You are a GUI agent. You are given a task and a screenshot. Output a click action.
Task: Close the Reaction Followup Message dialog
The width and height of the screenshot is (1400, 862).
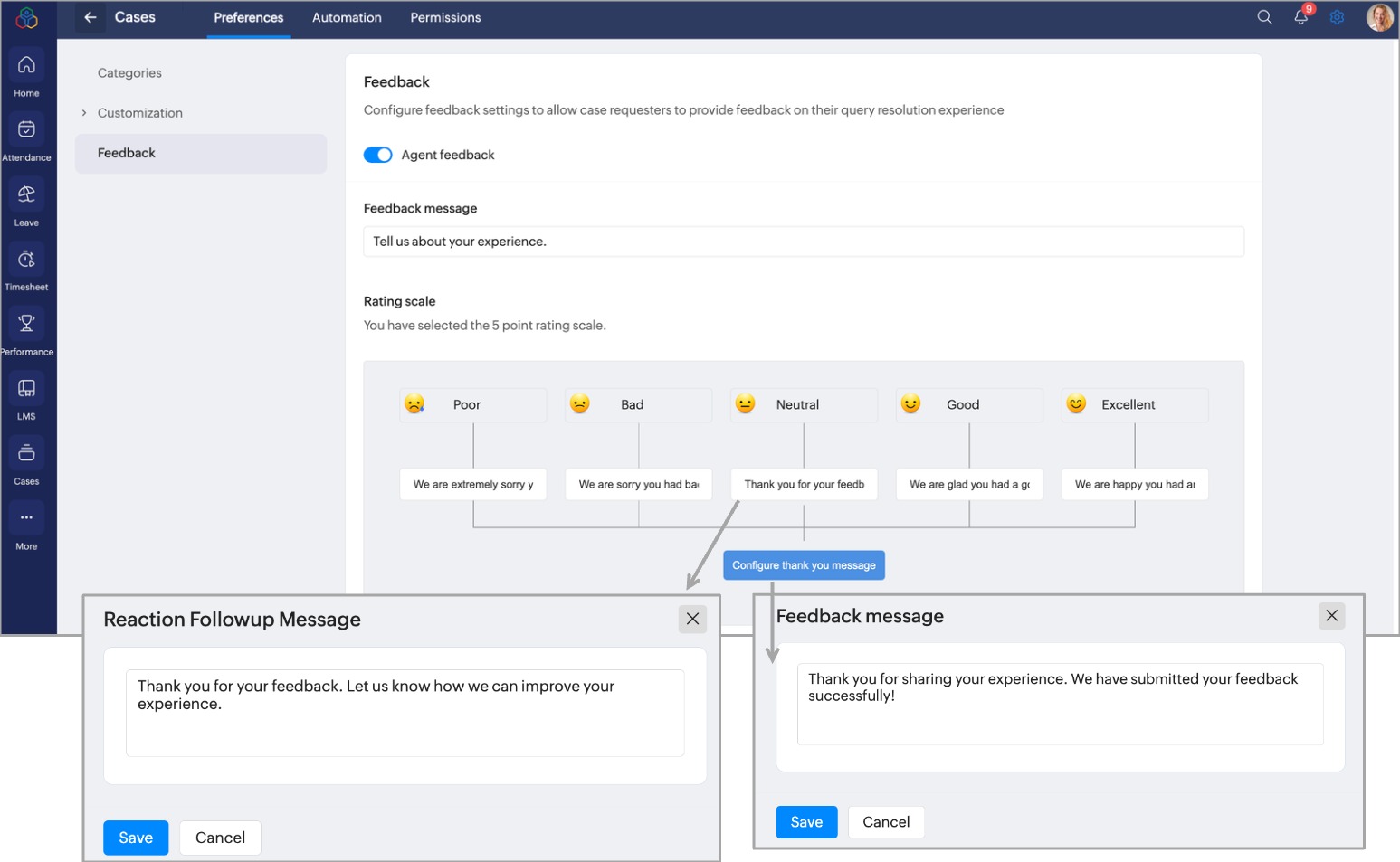point(692,619)
